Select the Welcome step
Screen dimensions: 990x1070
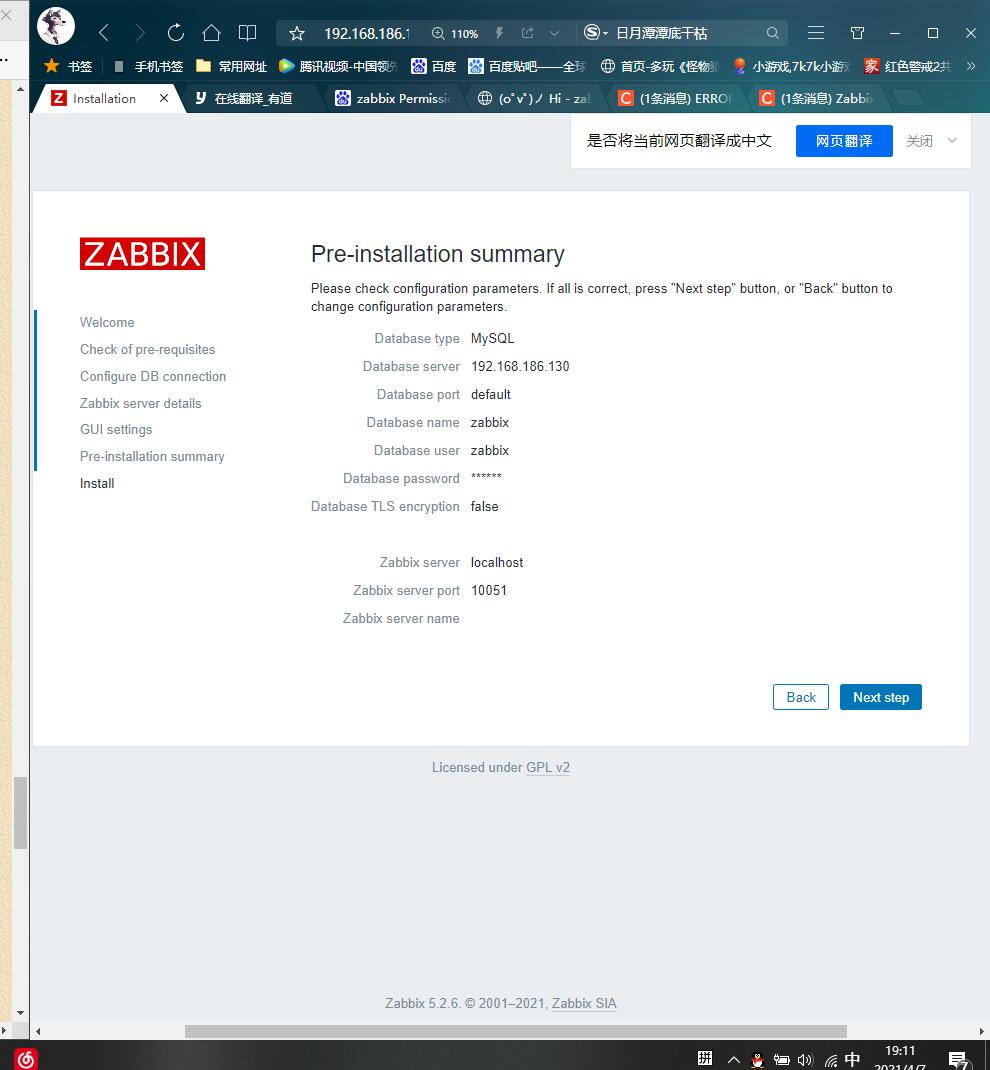(x=107, y=322)
